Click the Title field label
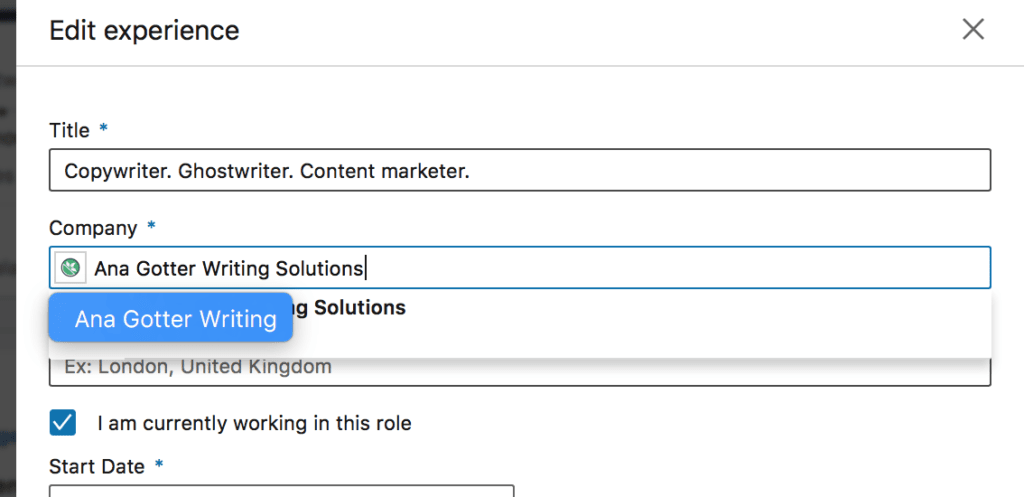This screenshot has width=1024, height=497. (69, 131)
